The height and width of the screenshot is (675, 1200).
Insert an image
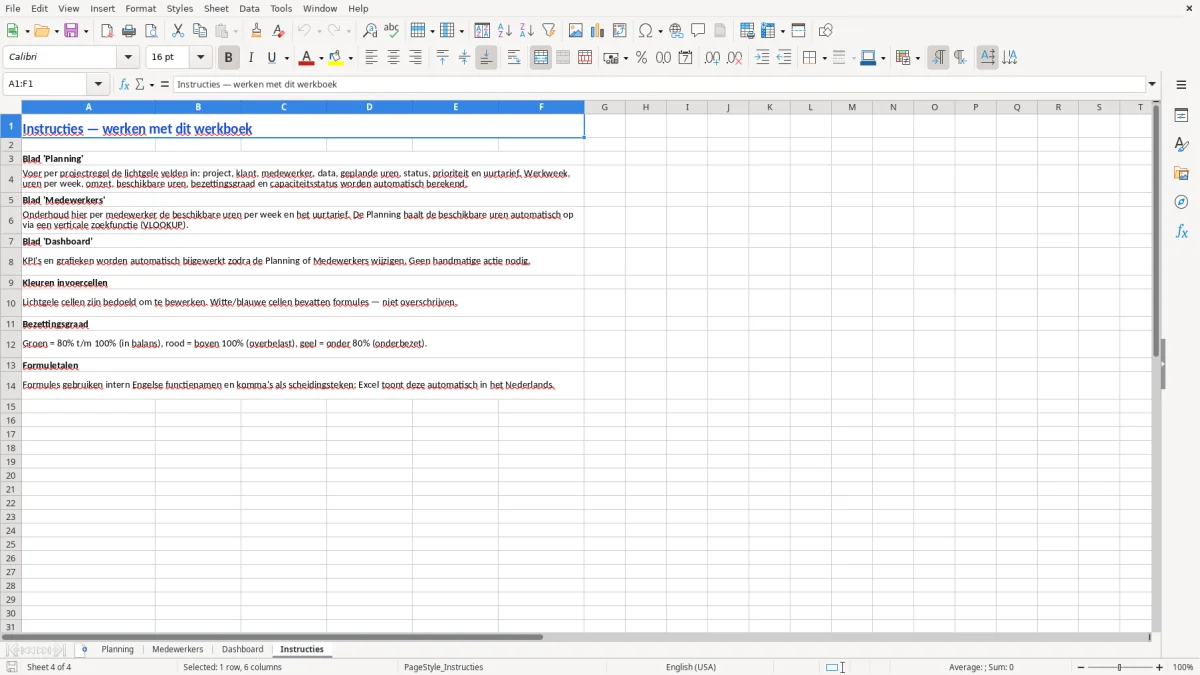click(576, 31)
